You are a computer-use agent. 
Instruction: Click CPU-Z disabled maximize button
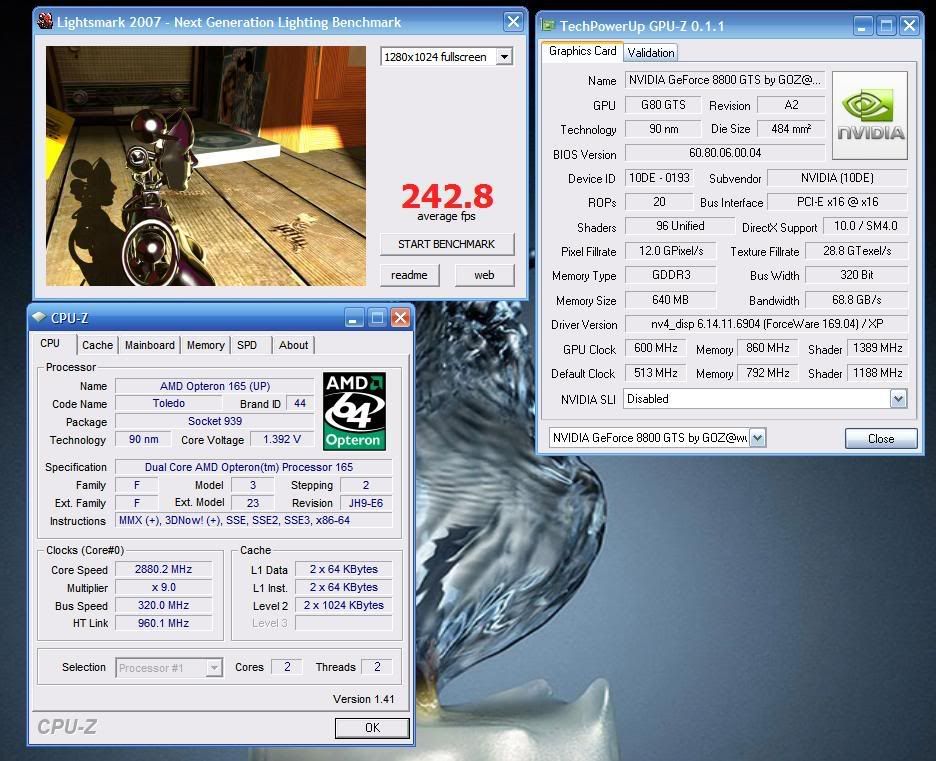(377, 318)
